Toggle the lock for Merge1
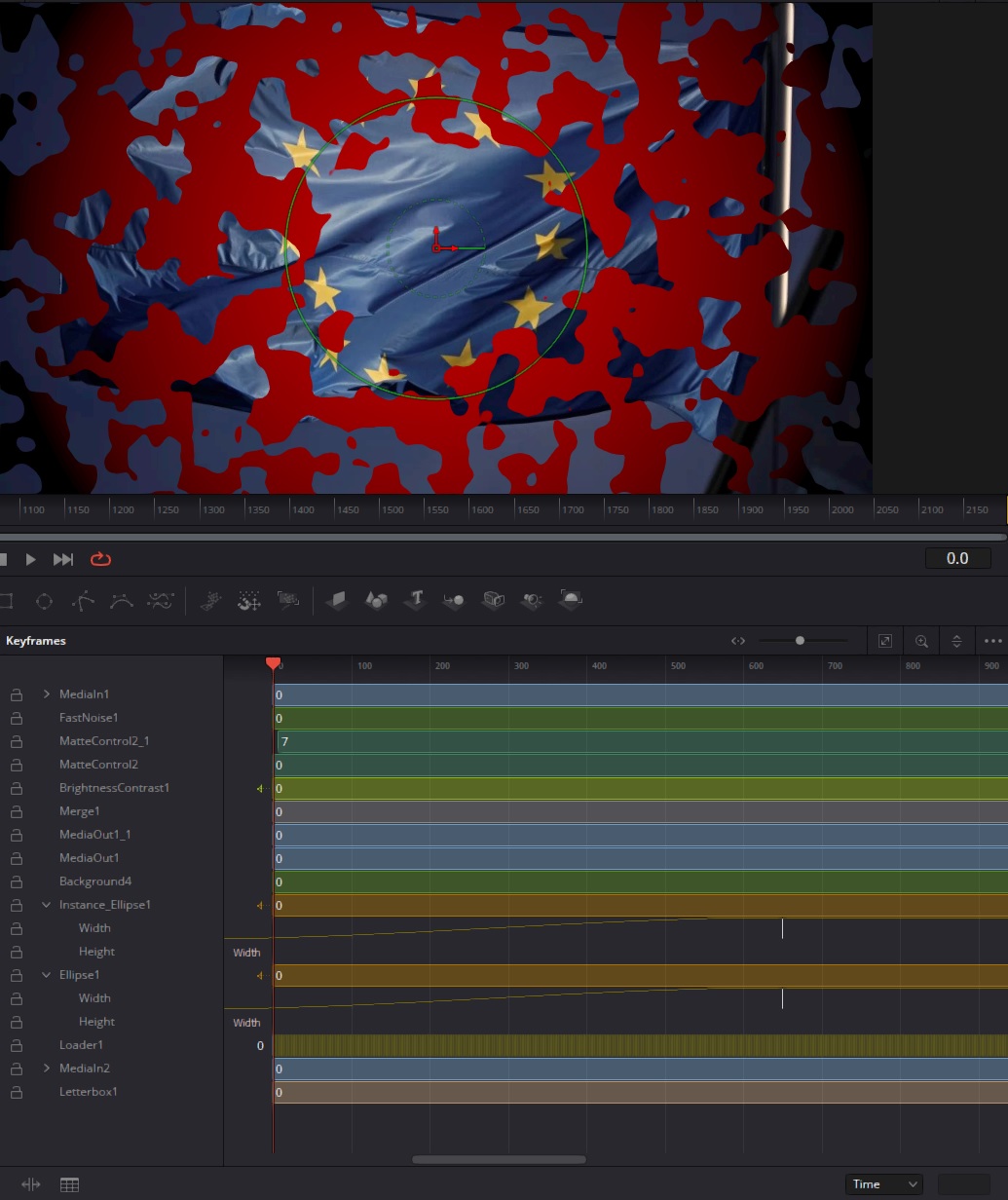Screen dimensions: 1008x1200 click(x=17, y=811)
